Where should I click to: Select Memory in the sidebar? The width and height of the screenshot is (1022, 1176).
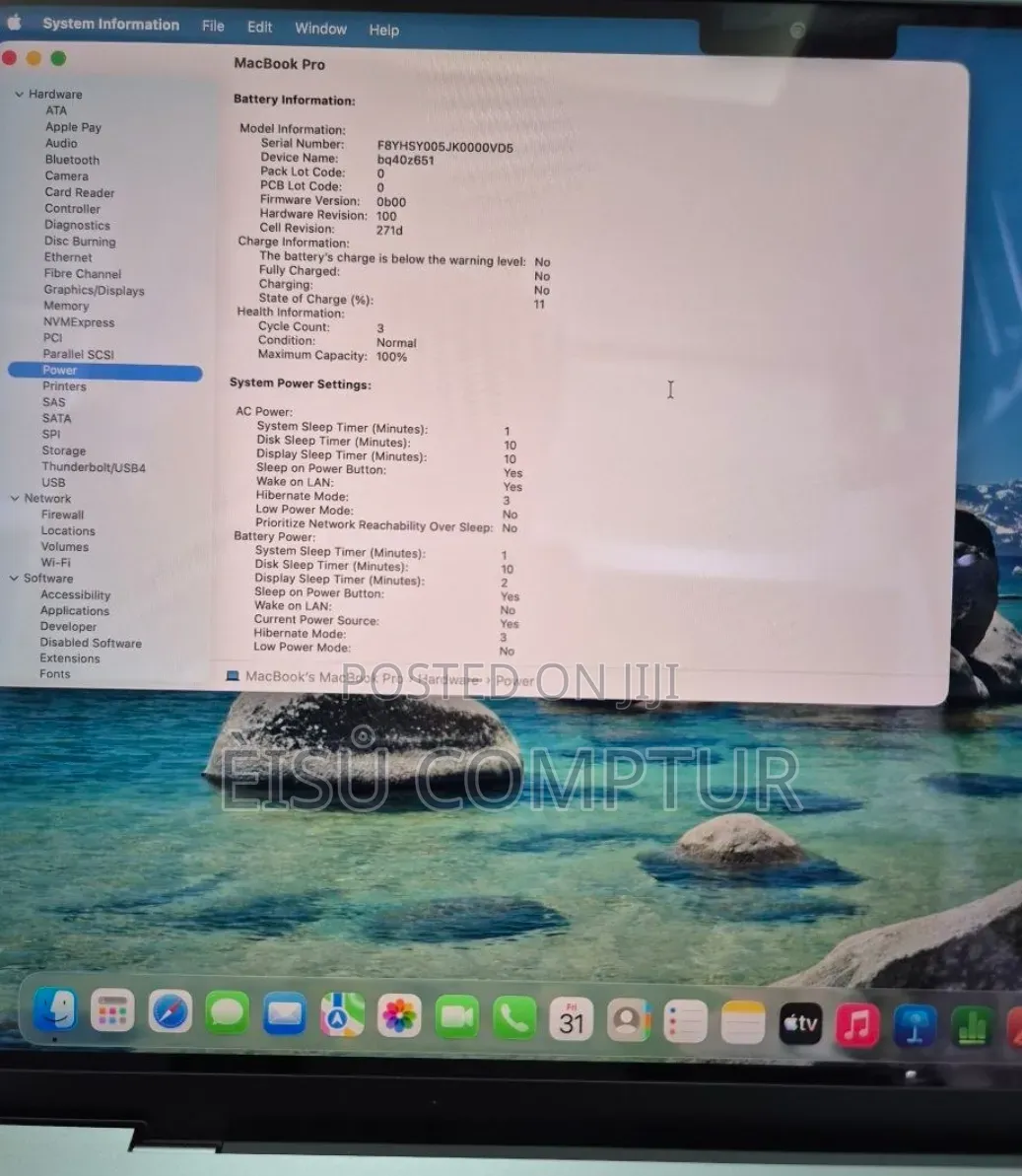[66, 306]
